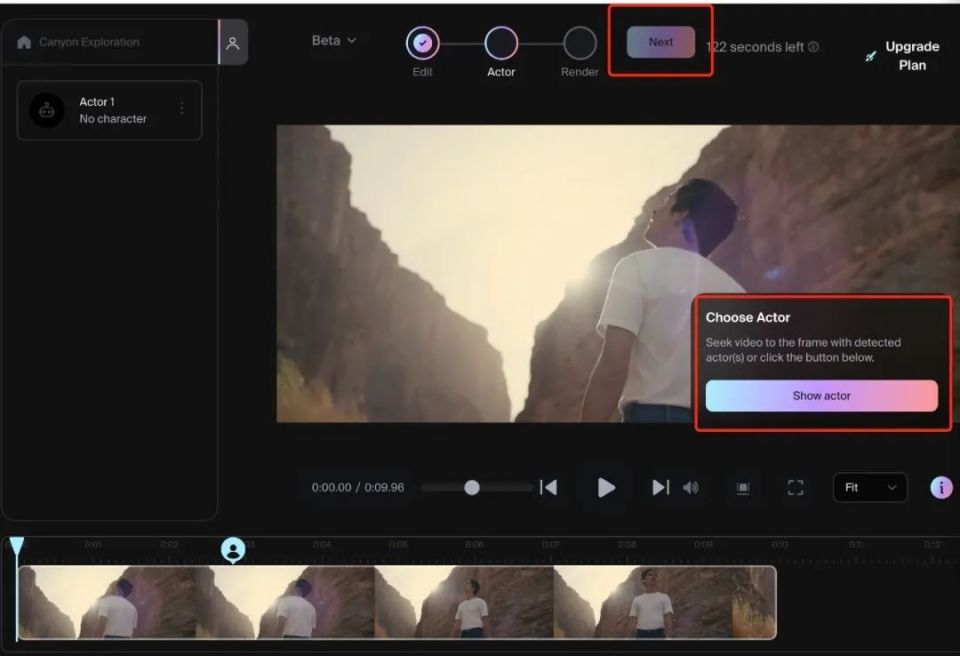Open the Fit zoom dropdown
Image resolution: width=960 pixels, height=656 pixels.
(870, 488)
